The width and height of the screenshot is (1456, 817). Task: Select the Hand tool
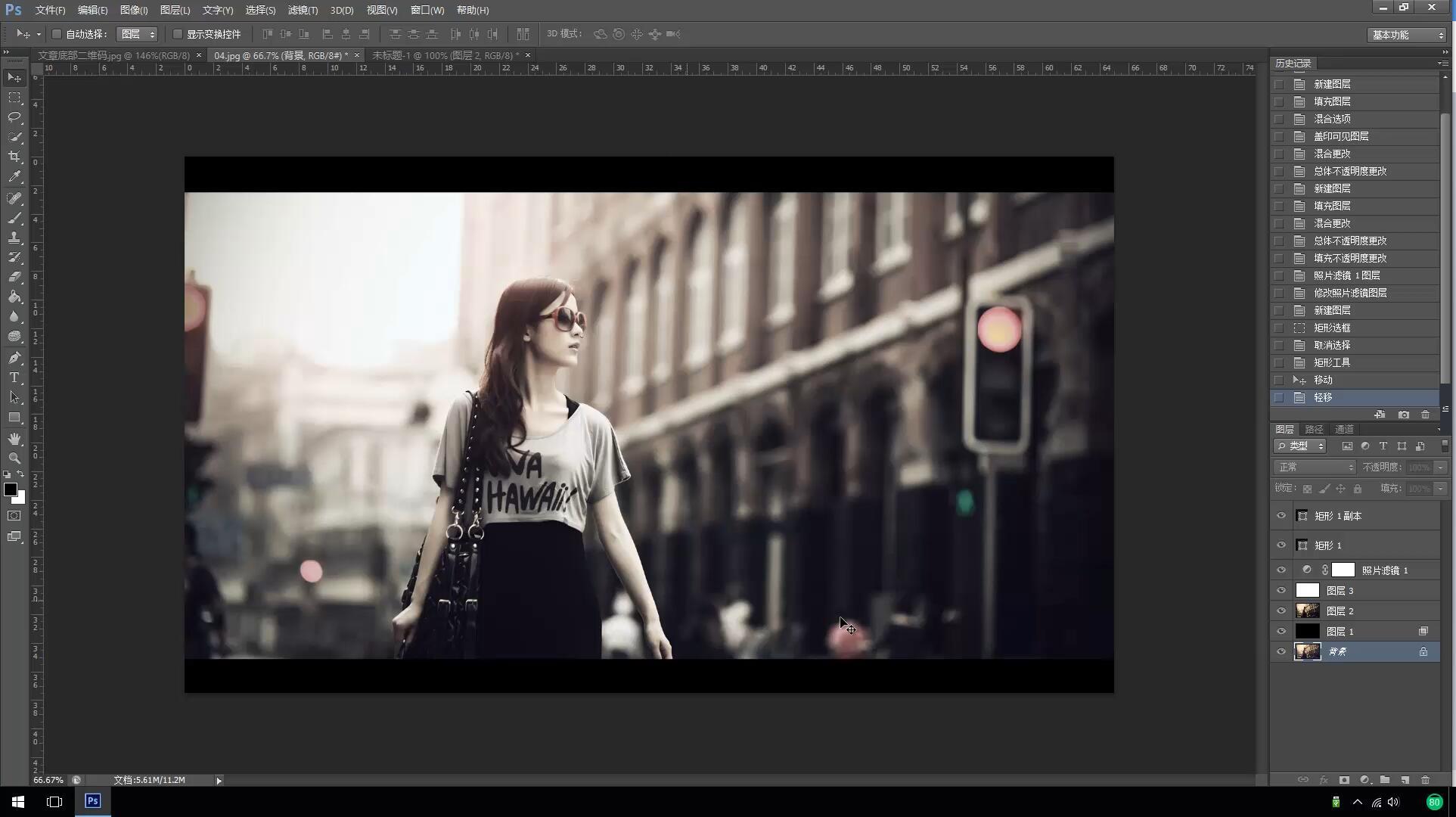click(14, 439)
